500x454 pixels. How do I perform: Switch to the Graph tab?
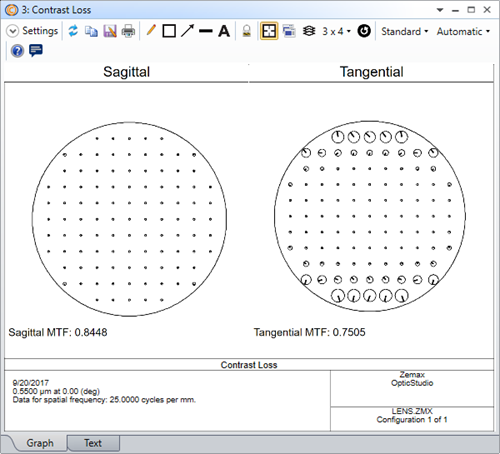pos(40,443)
